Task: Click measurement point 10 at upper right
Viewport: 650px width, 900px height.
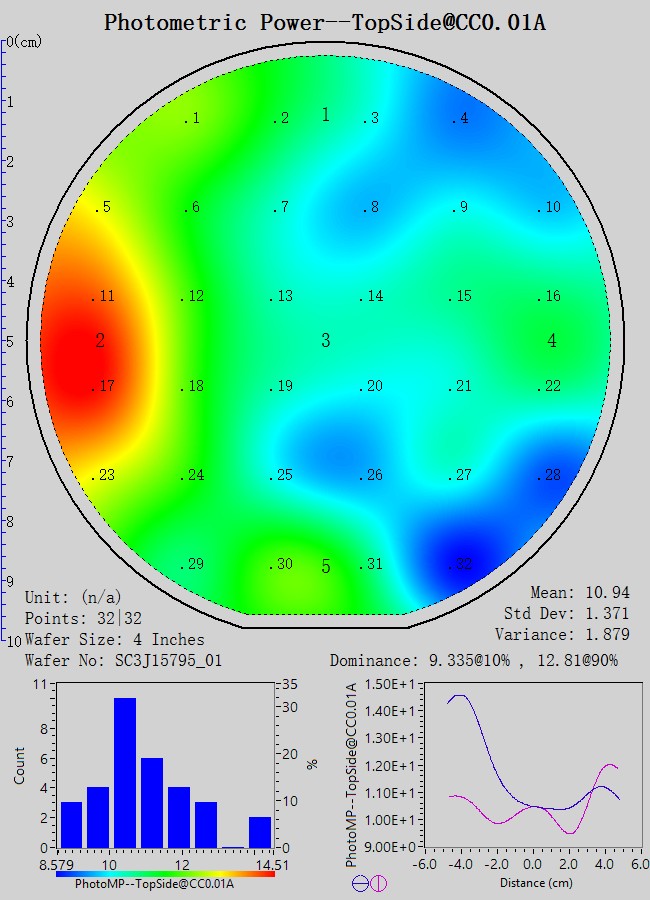Action: tap(549, 207)
